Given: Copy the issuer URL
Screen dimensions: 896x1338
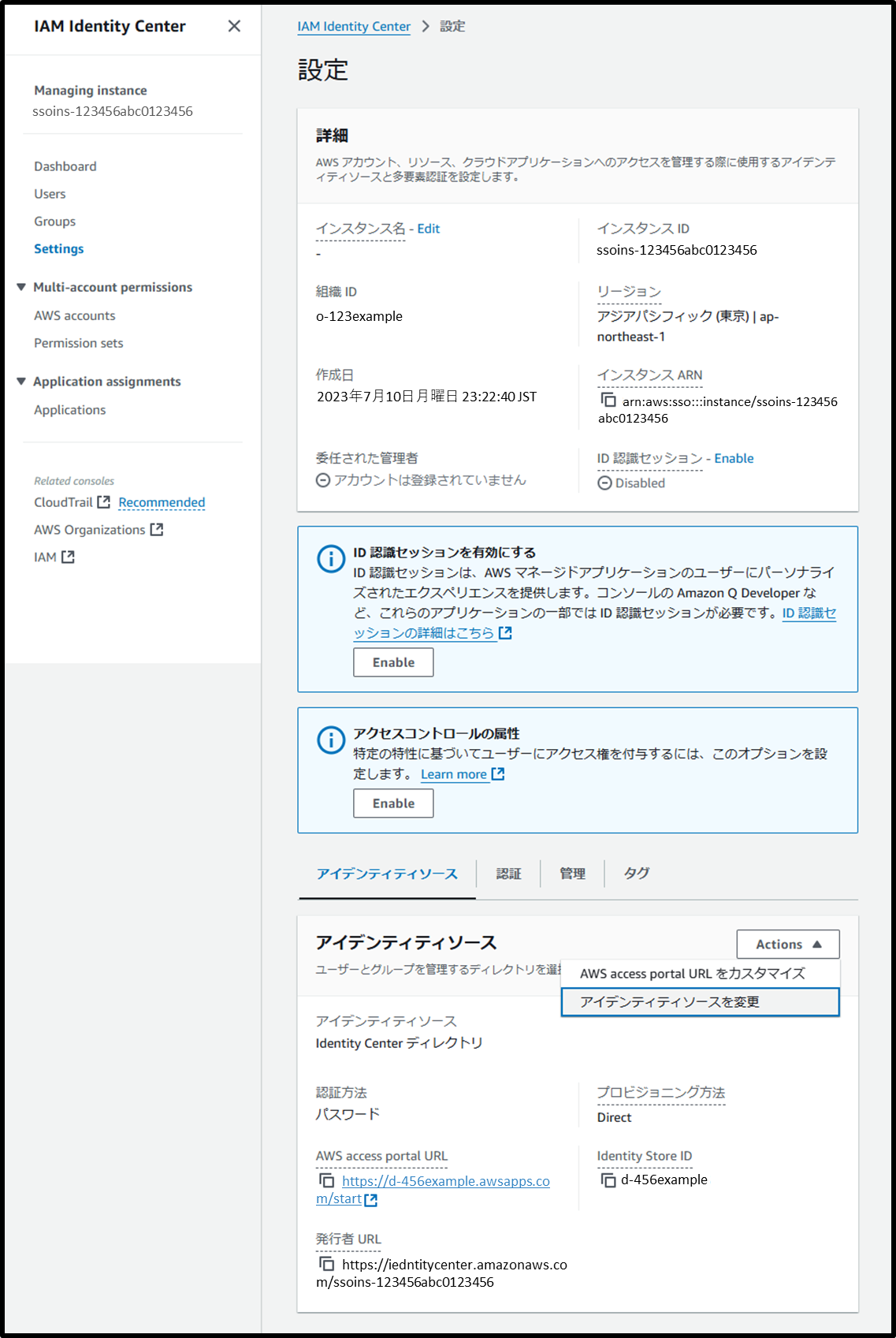Looking at the screenshot, I should pyautogui.click(x=327, y=1264).
